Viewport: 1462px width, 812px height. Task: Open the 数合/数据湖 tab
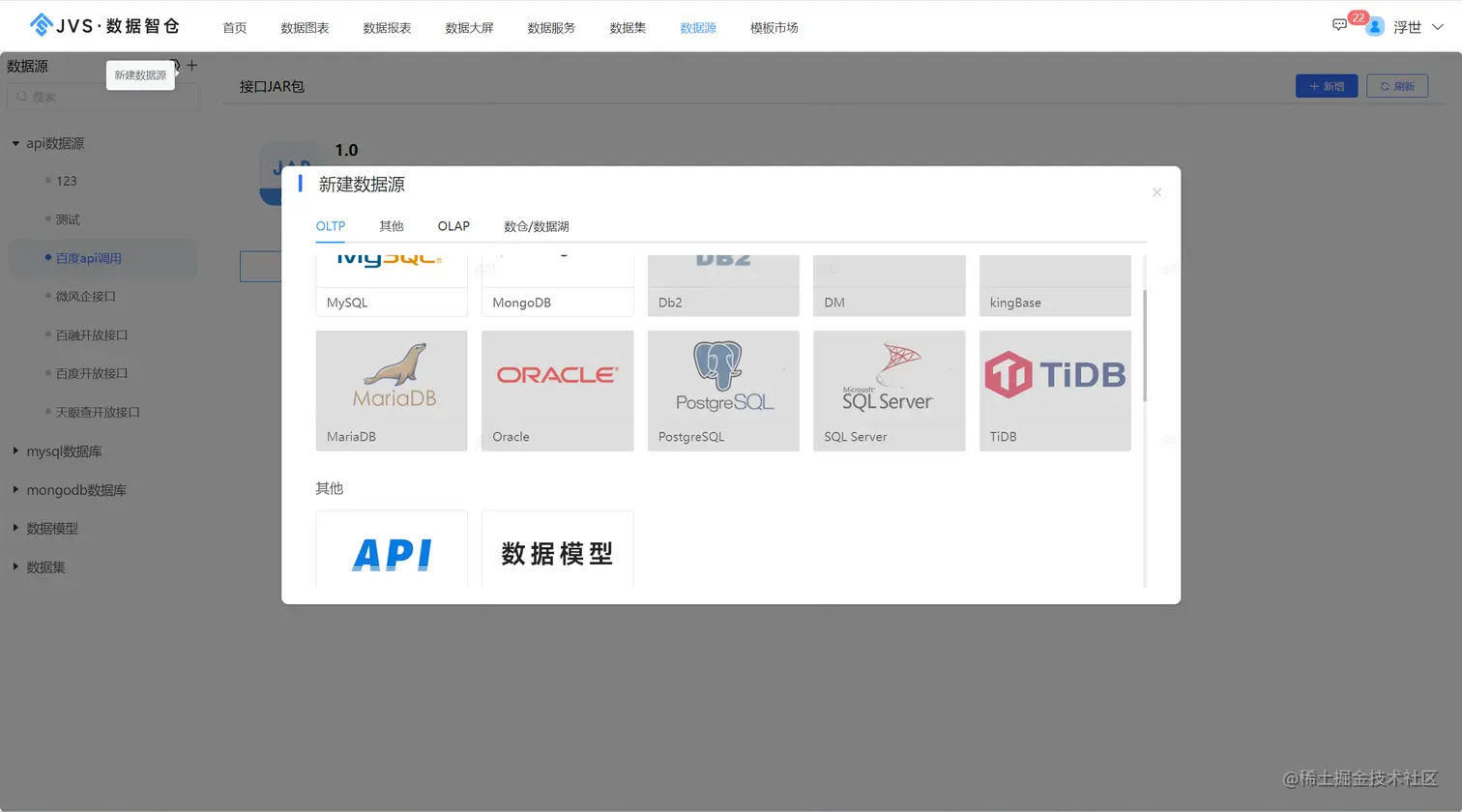click(537, 226)
